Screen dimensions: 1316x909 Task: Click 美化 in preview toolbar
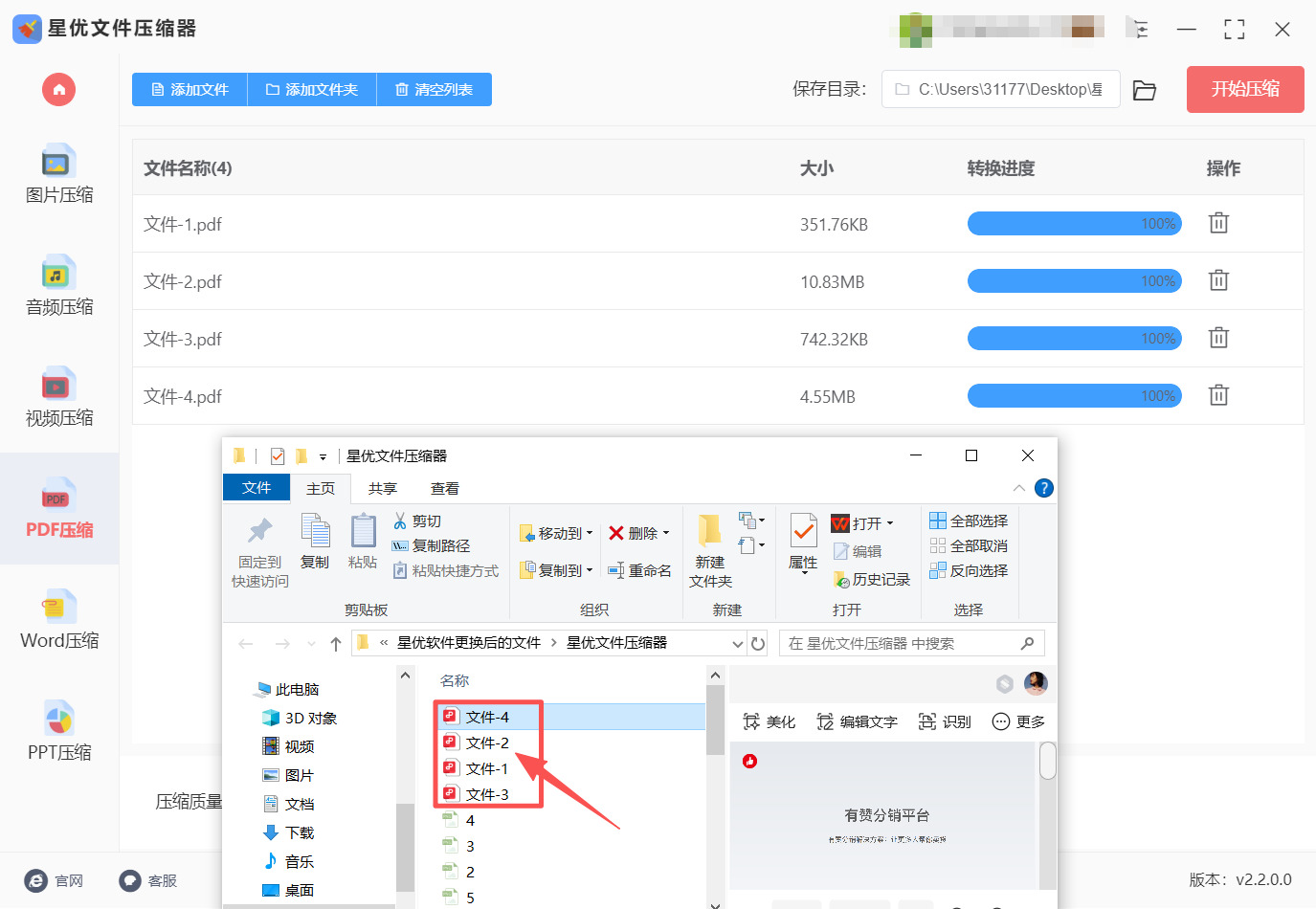[770, 721]
